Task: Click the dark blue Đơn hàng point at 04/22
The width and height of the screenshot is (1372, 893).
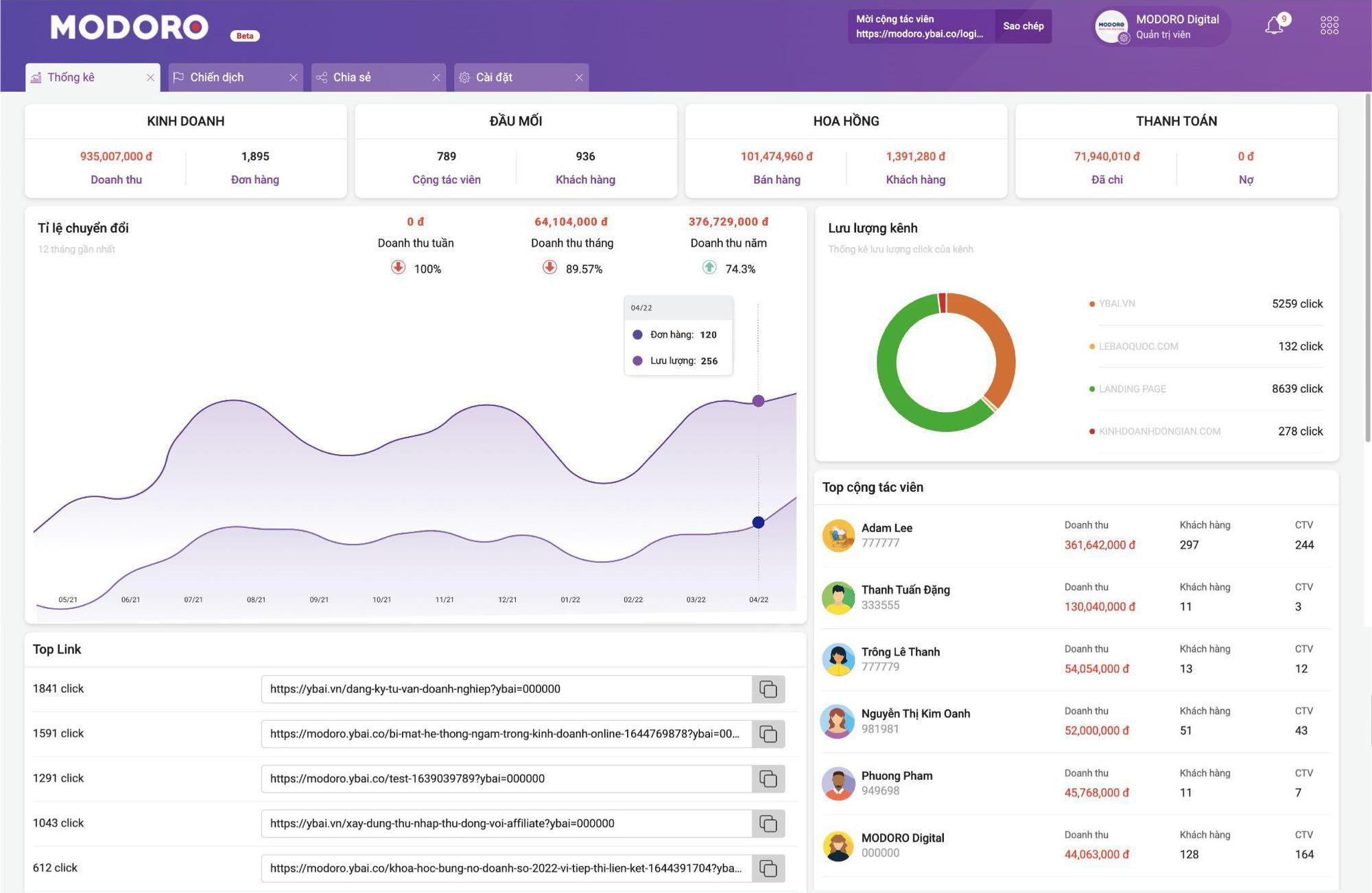Action: point(758,523)
